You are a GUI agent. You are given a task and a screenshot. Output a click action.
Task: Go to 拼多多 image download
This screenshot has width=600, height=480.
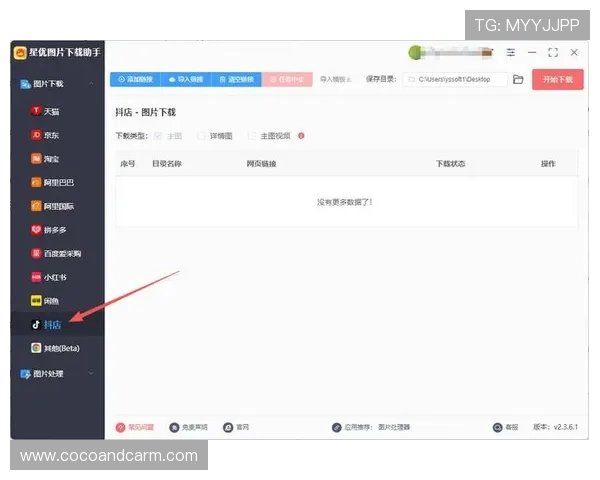[49, 230]
